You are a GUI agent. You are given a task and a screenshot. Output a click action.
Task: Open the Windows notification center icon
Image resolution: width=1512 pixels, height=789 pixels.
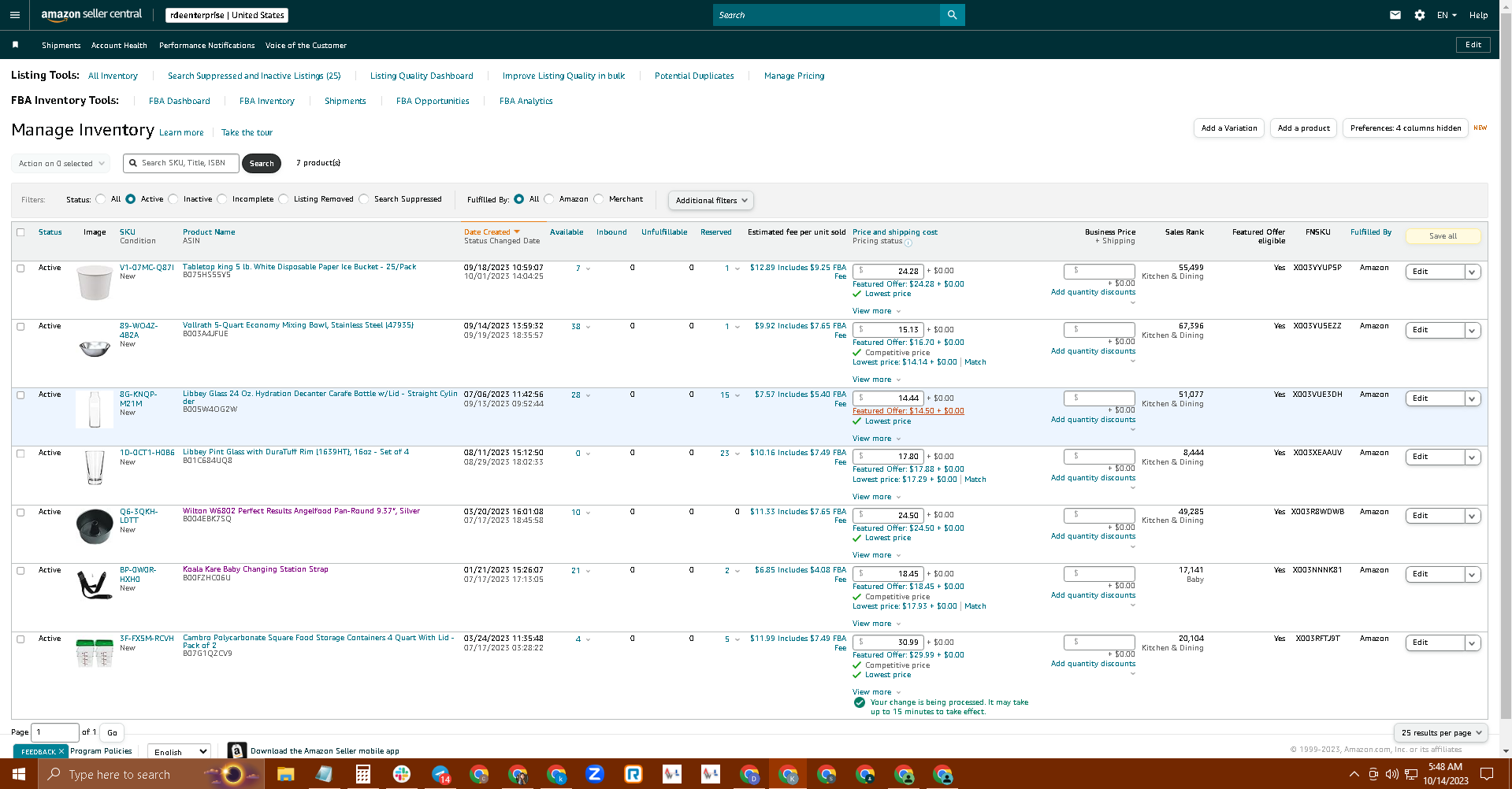(1487, 774)
